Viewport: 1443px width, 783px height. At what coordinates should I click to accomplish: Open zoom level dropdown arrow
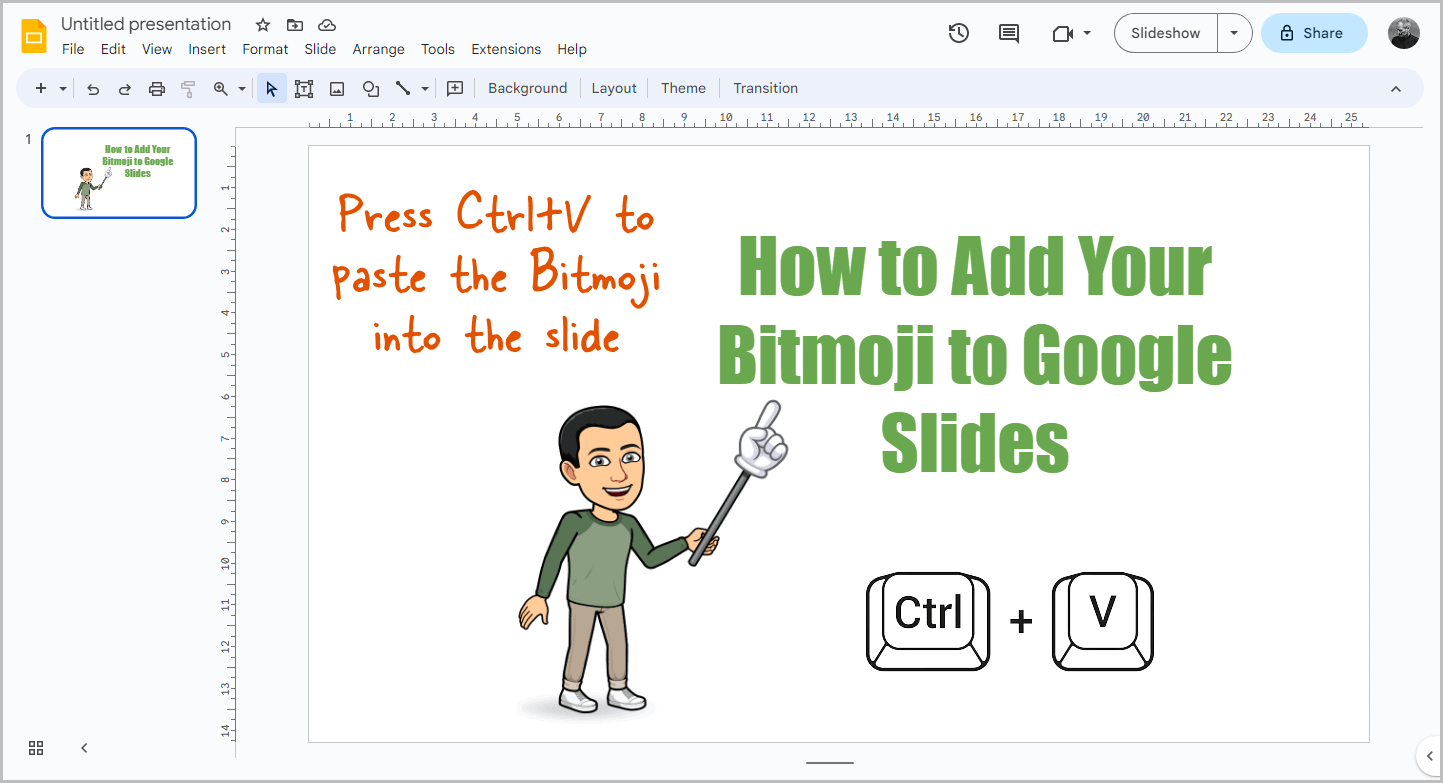[x=242, y=88]
